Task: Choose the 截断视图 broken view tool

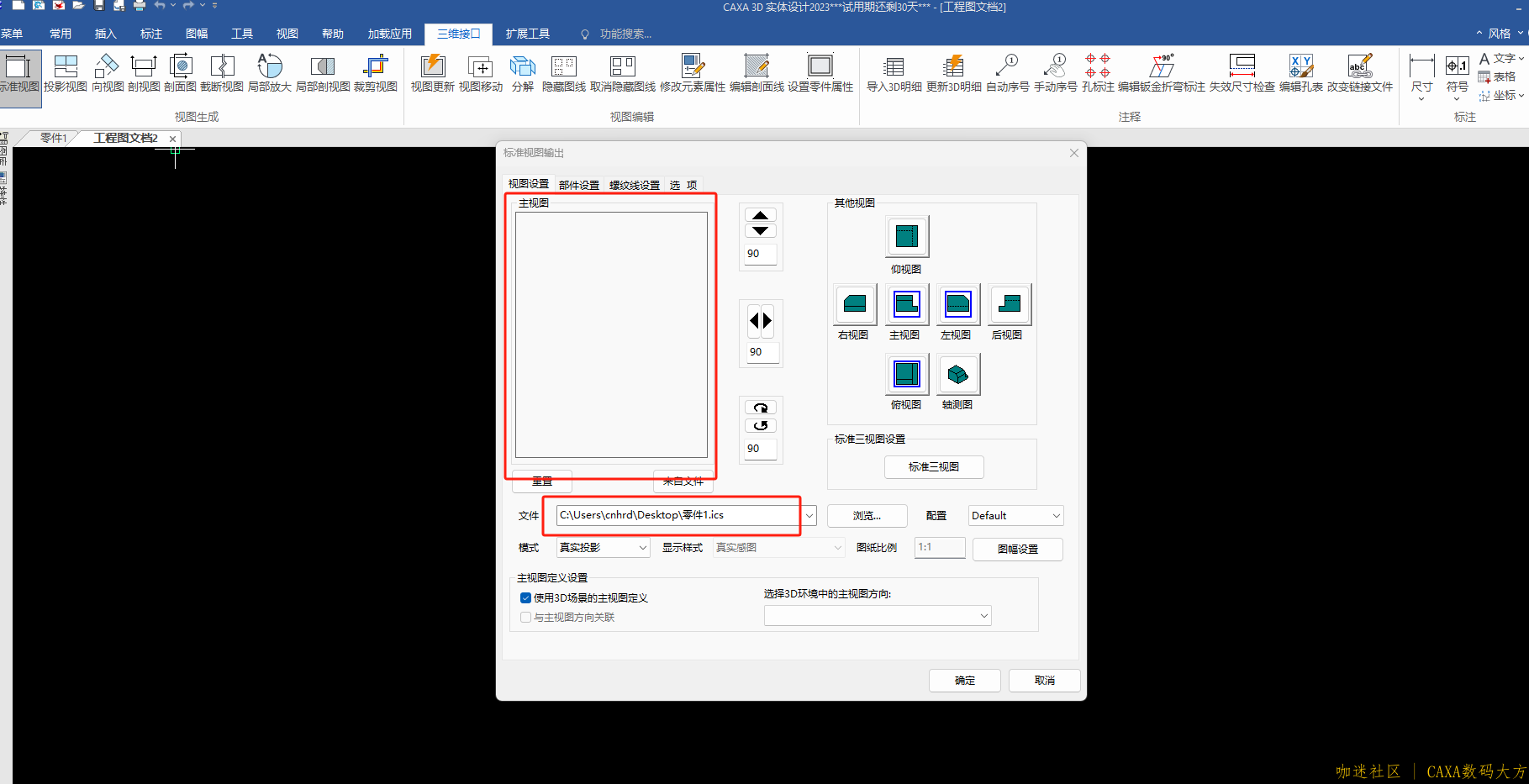Action: coord(222,74)
